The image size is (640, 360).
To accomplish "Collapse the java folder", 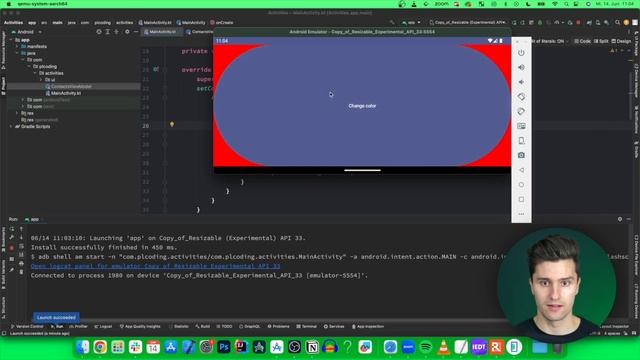I will [x=17, y=53].
